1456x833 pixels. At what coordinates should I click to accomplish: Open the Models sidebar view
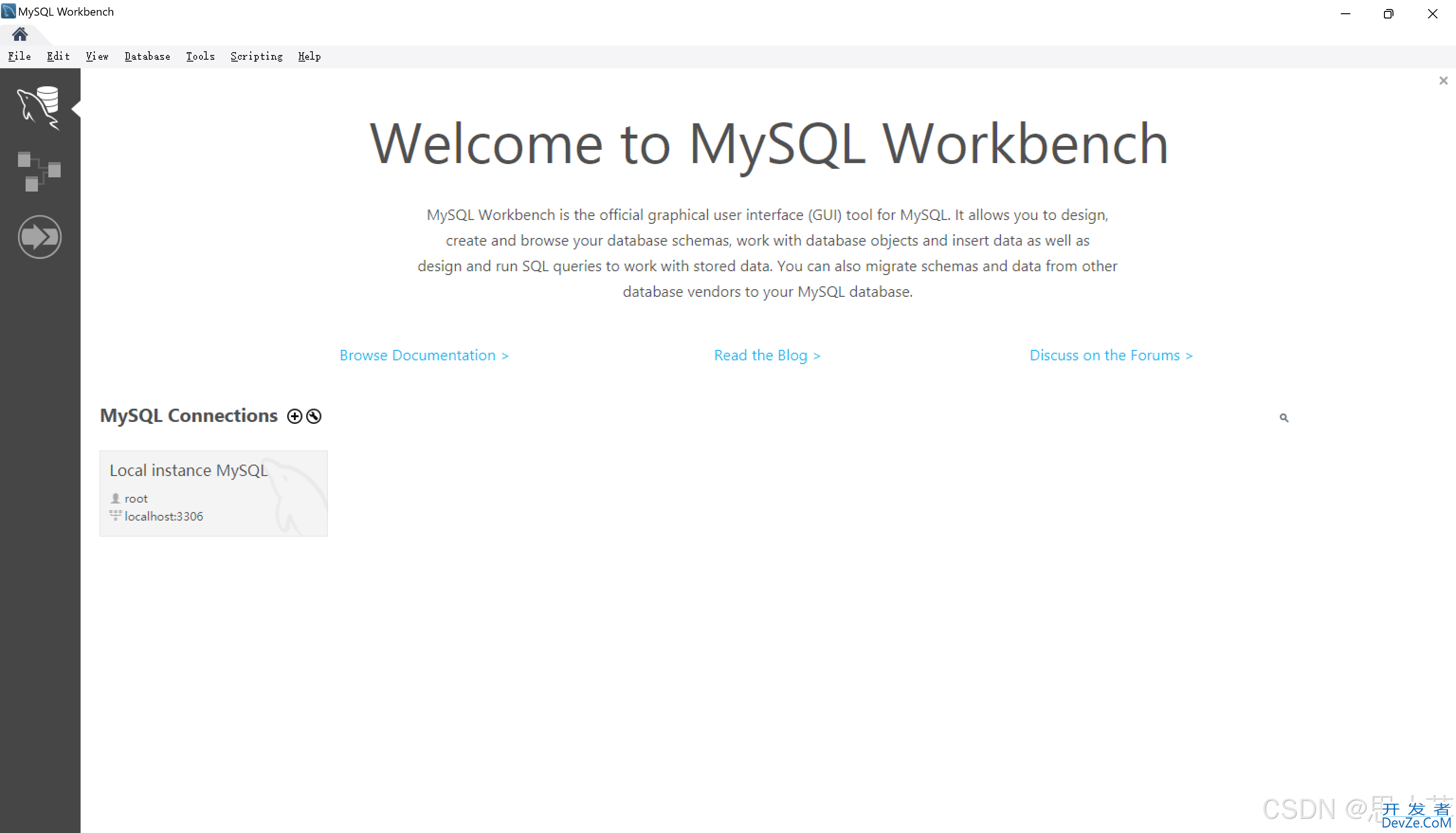coord(39,171)
